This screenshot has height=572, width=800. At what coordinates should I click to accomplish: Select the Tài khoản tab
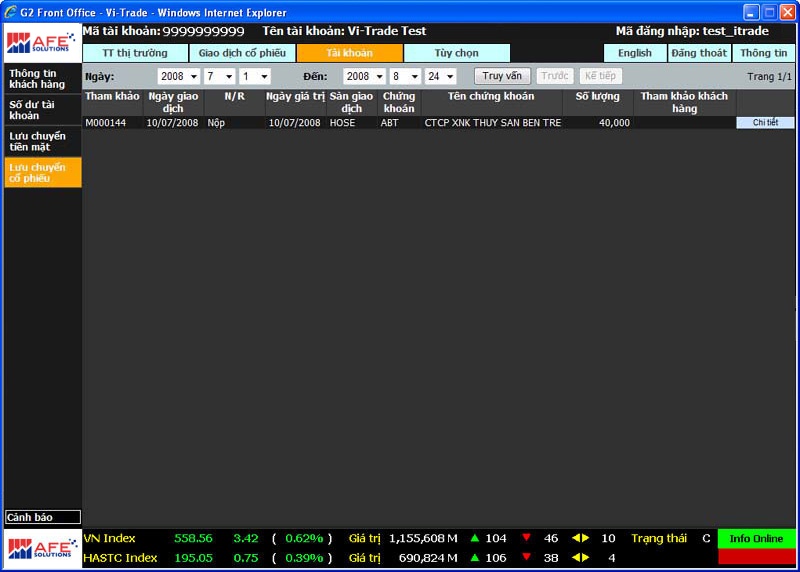coord(349,53)
